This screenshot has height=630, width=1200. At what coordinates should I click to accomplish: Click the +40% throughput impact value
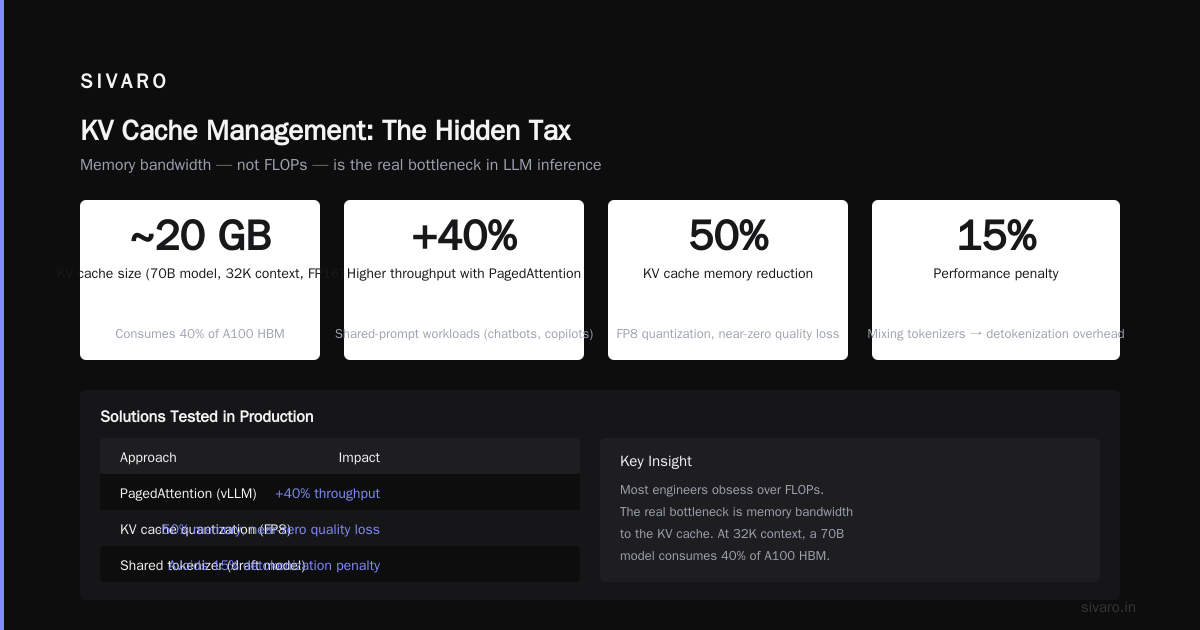click(x=328, y=494)
